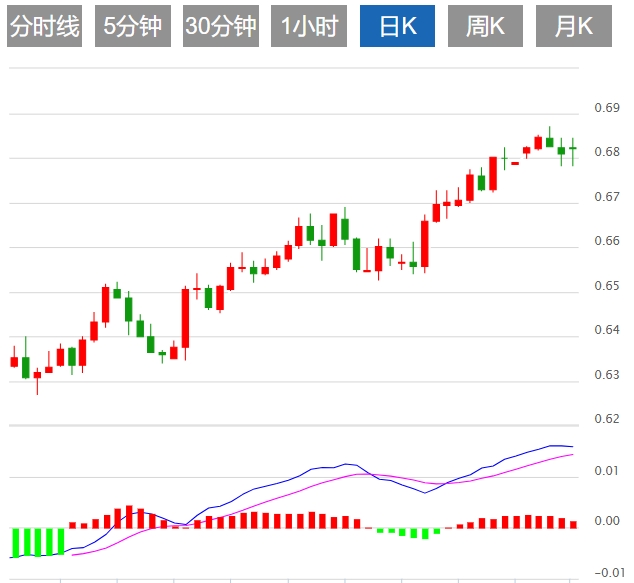
Task: Click the 0.69 price axis label
Action: (x=606, y=108)
